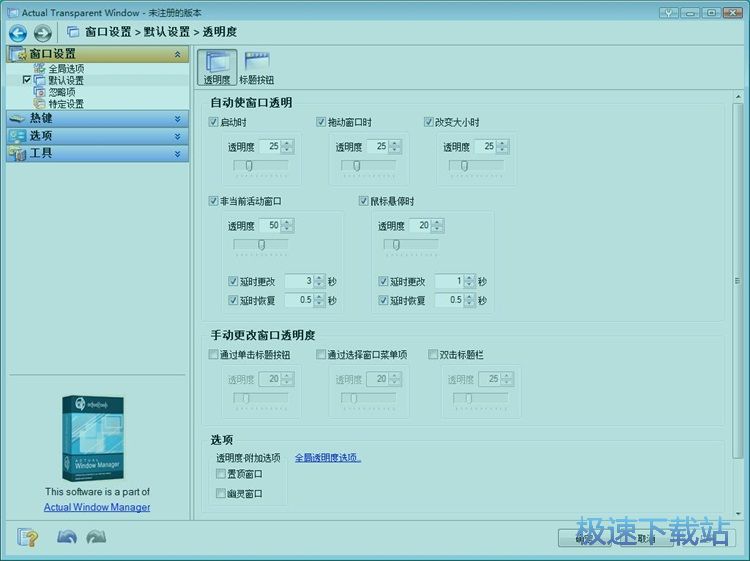The image size is (750, 561).
Task: Expand the 选项 sidebar panel
Action: (98, 136)
